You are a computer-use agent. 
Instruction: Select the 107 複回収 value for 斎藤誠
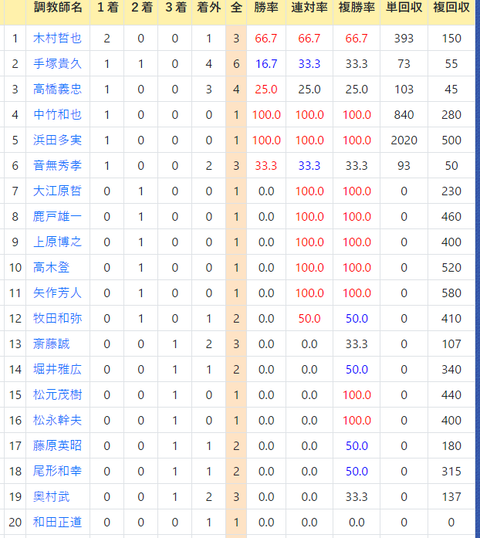pyautogui.click(x=451, y=344)
